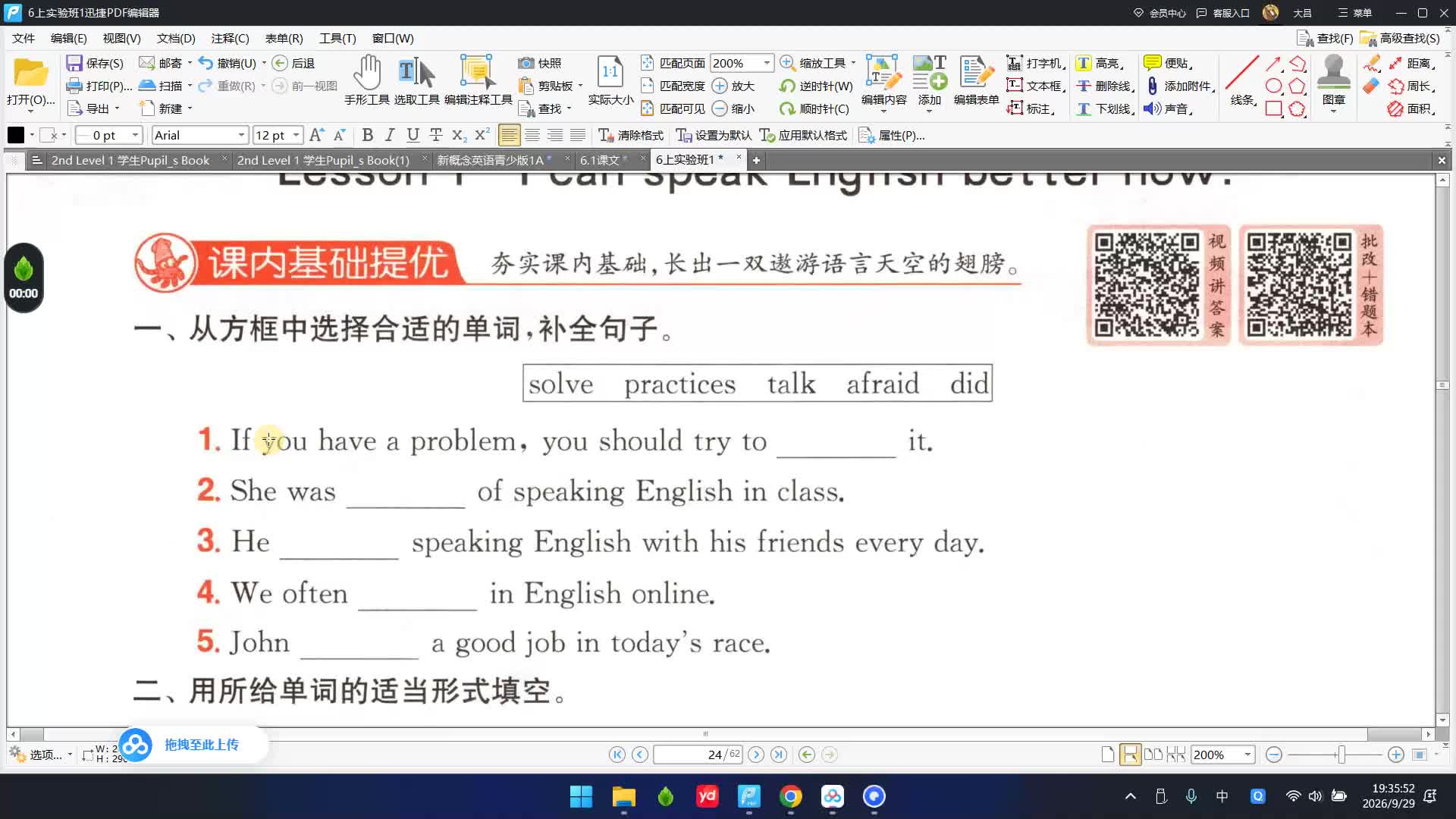This screenshot has width=1456, height=819.
Task: Switch to the 6.1课文 tab
Action: point(600,160)
